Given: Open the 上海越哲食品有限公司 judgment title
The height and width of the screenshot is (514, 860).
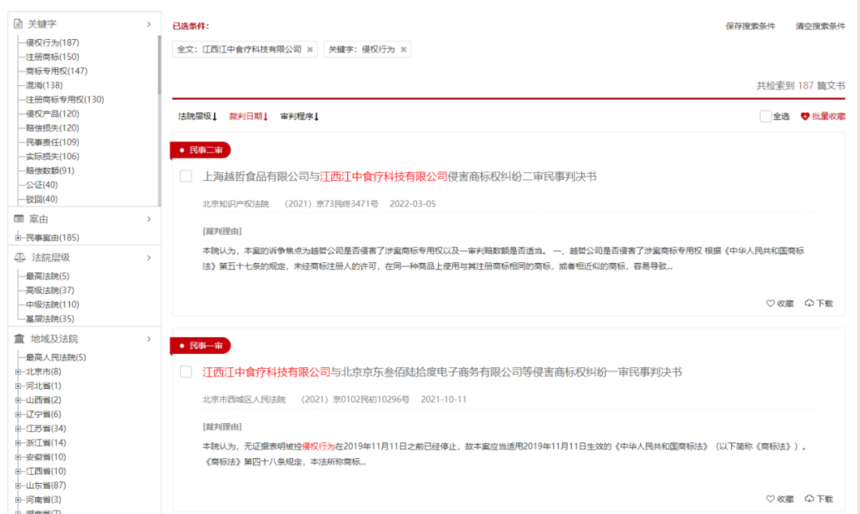Looking at the screenshot, I should (x=399, y=176).
